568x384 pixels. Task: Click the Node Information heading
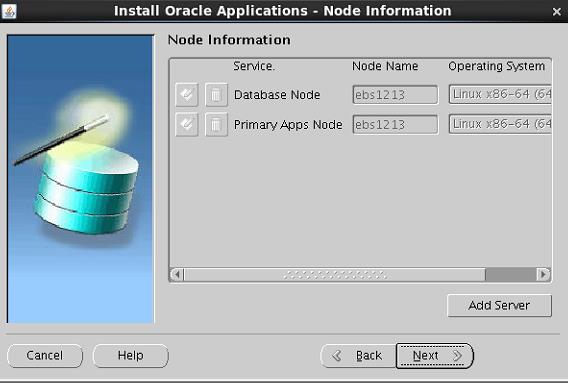point(229,40)
